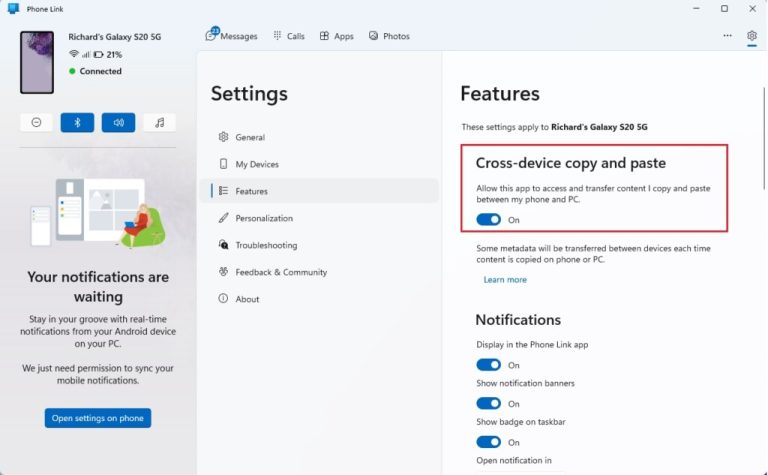Toggle Show badge on taskbar switch
768x475 pixels.
(x=488, y=442)
